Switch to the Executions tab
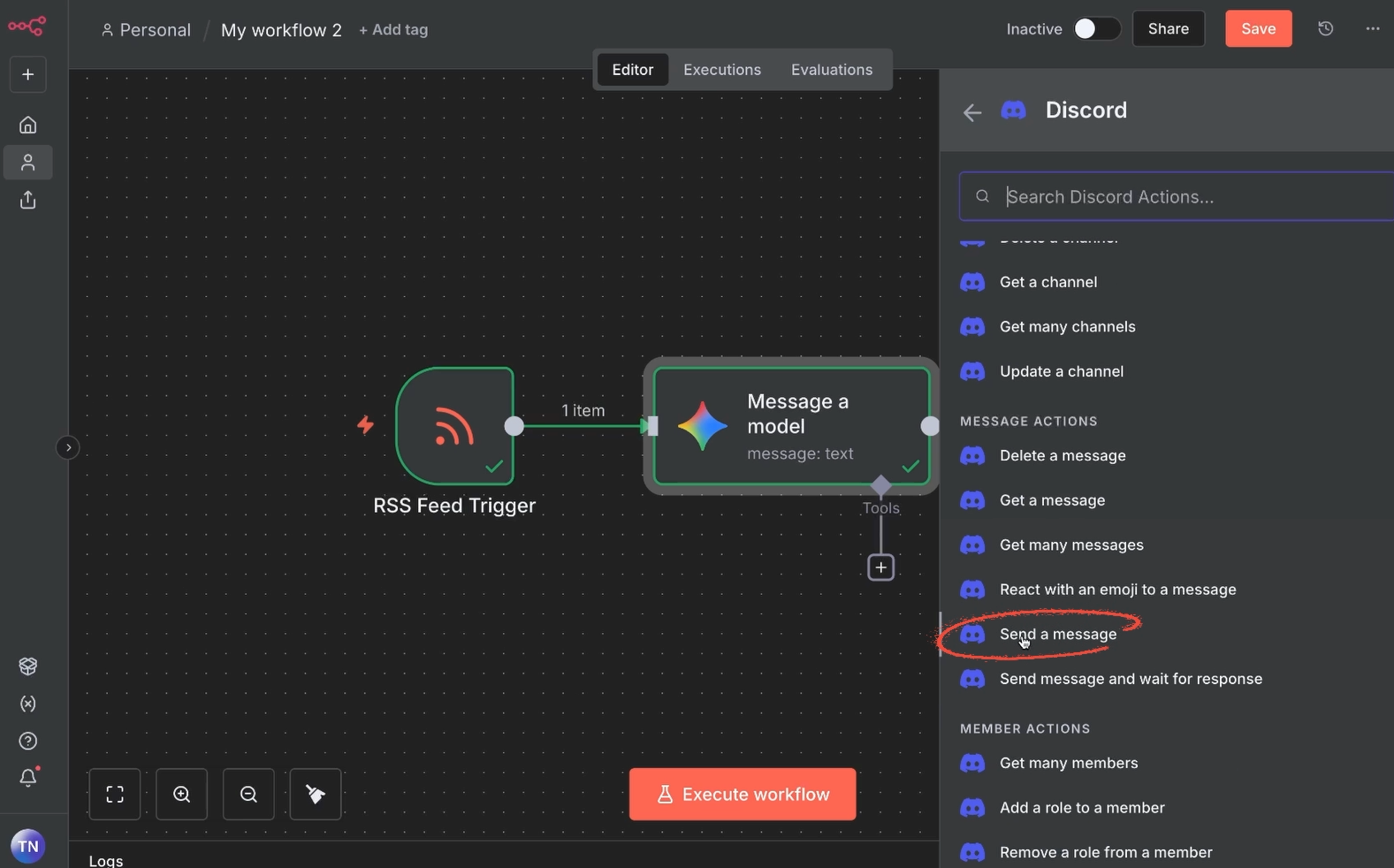The width and height of the screenshot is (1394, 868). tap(722, 70)
